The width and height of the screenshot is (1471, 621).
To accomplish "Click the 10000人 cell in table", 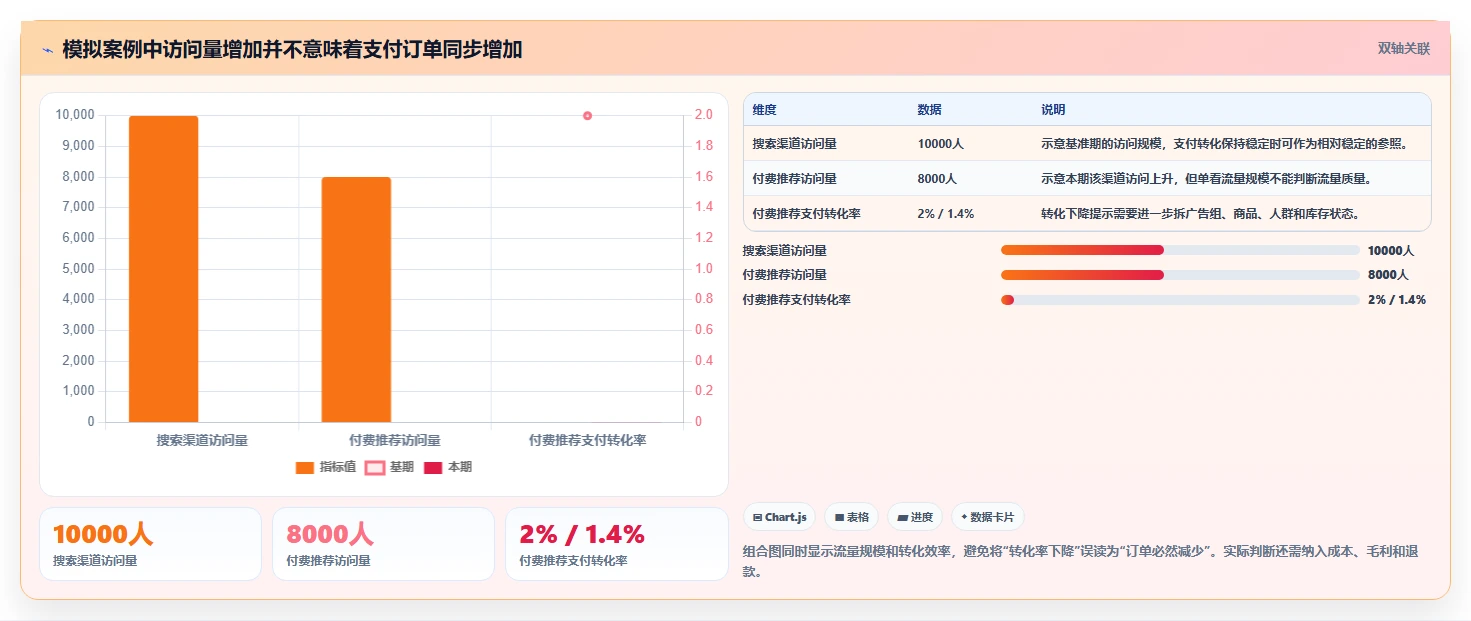I will click(x=940, y=144).
